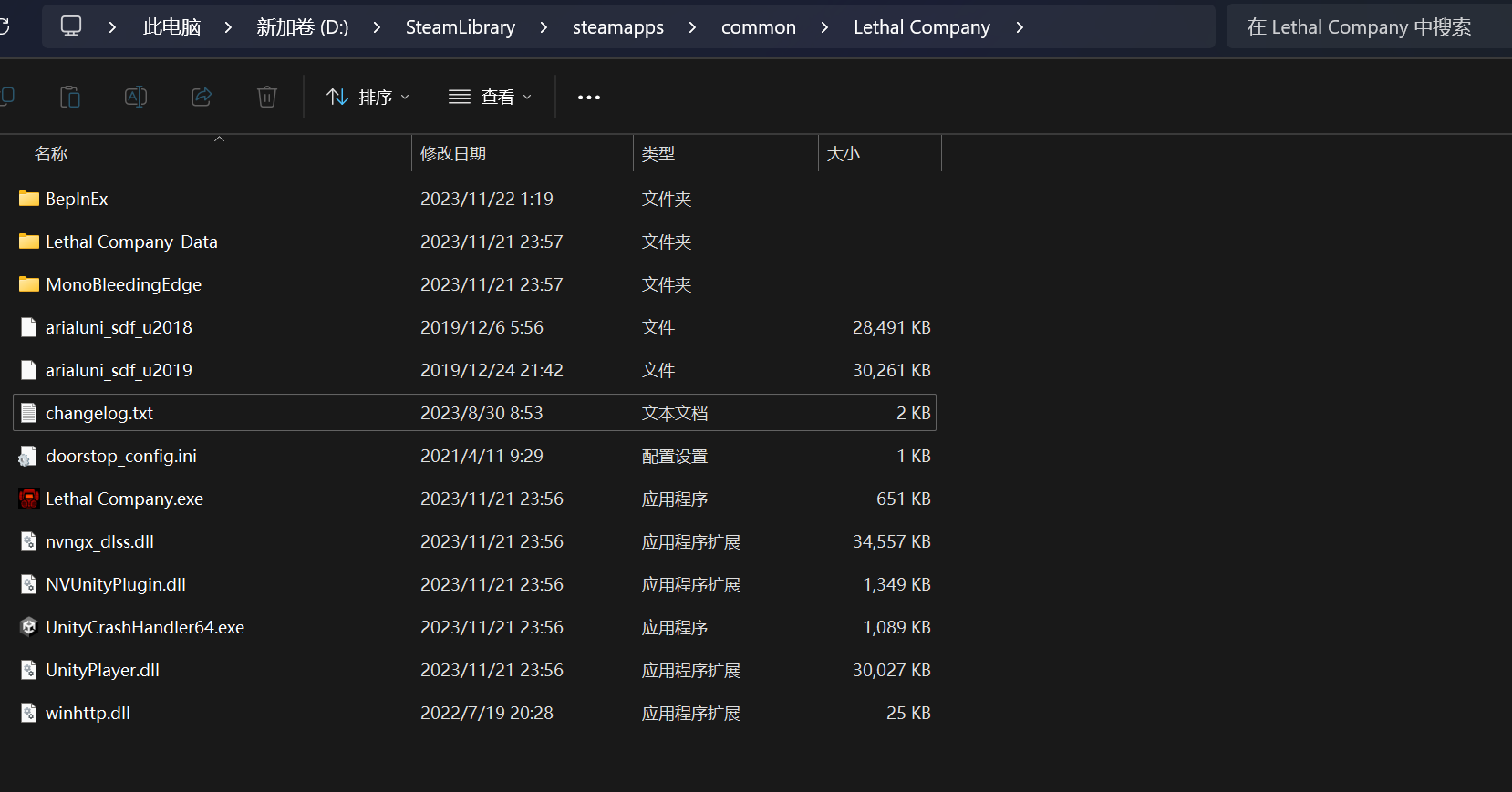Screen dimensions: 1512x792
Task: Select the UnityCrashHandler64.exe file name
Action: click(x=145, y=627)
